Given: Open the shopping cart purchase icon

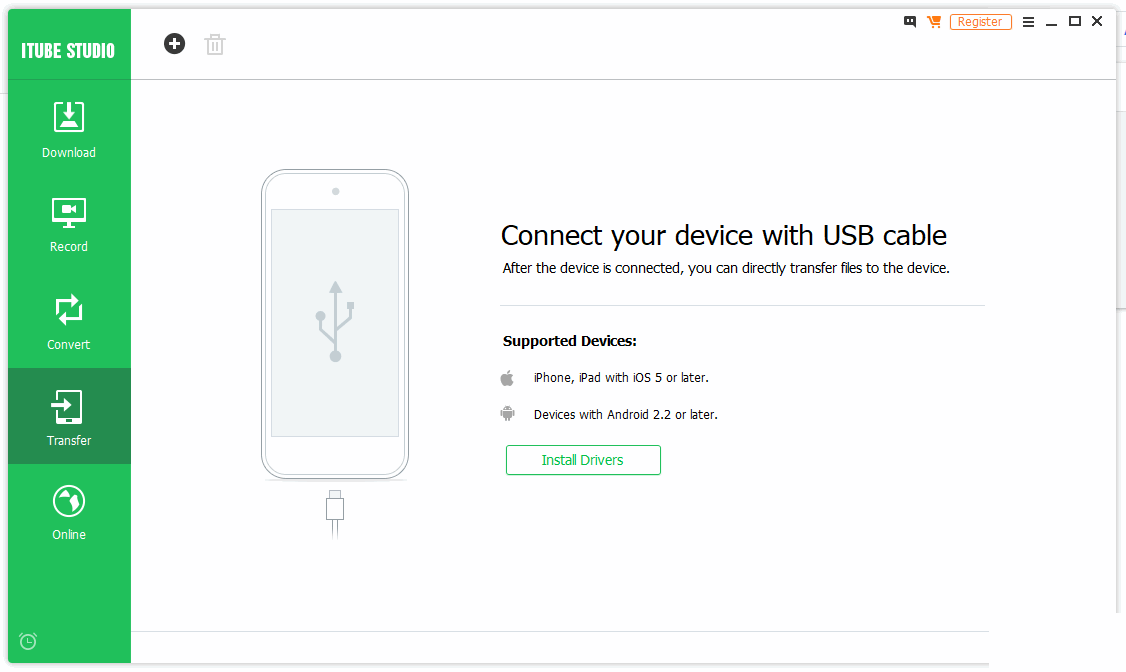Looking at the screenshot, I should pyautogui.click(x=934, y=22).
